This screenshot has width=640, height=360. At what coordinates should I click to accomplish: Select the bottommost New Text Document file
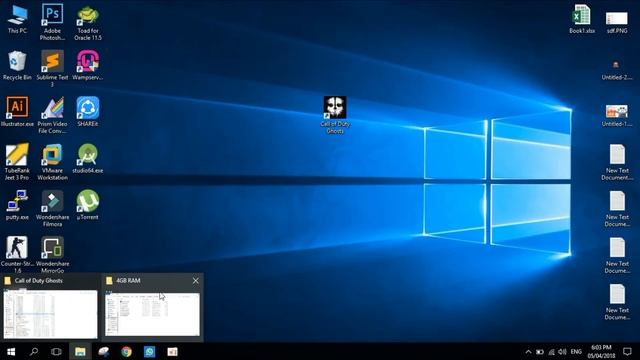pos(617,302)
